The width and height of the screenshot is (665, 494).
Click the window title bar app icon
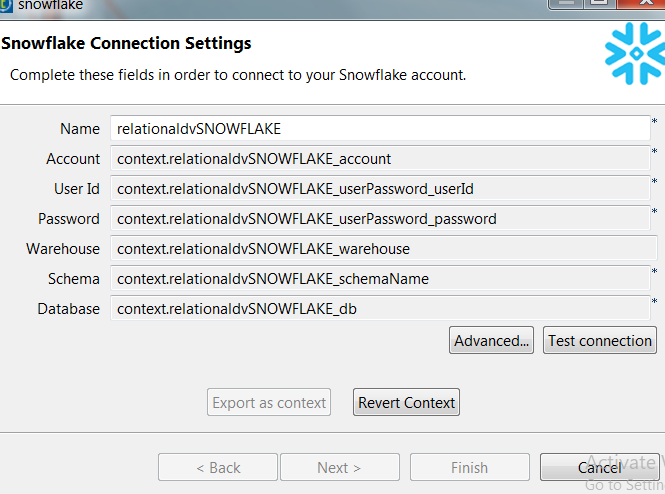[6, 6]
